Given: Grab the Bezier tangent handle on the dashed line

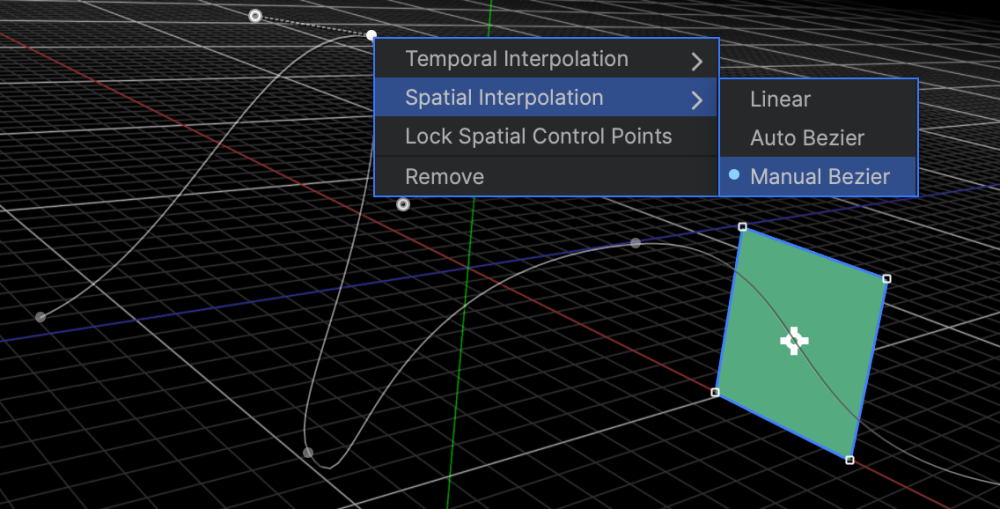Looking at the screenshot, I should [255, 16].
